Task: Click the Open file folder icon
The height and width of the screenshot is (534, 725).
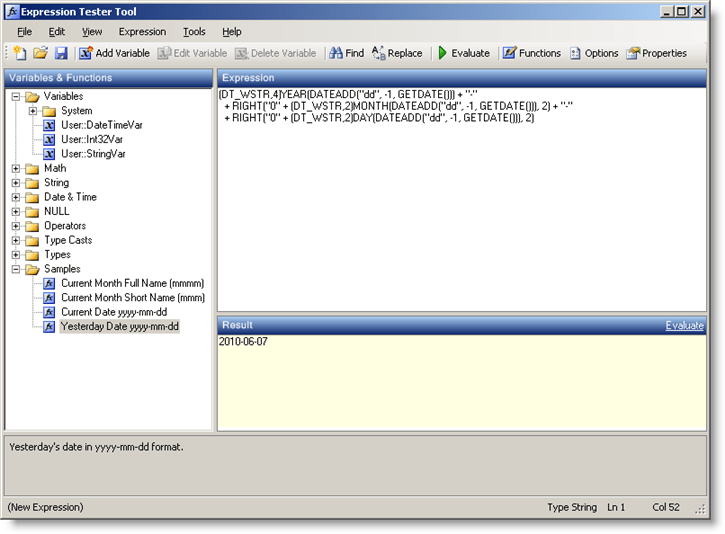Action: point(41,53)
